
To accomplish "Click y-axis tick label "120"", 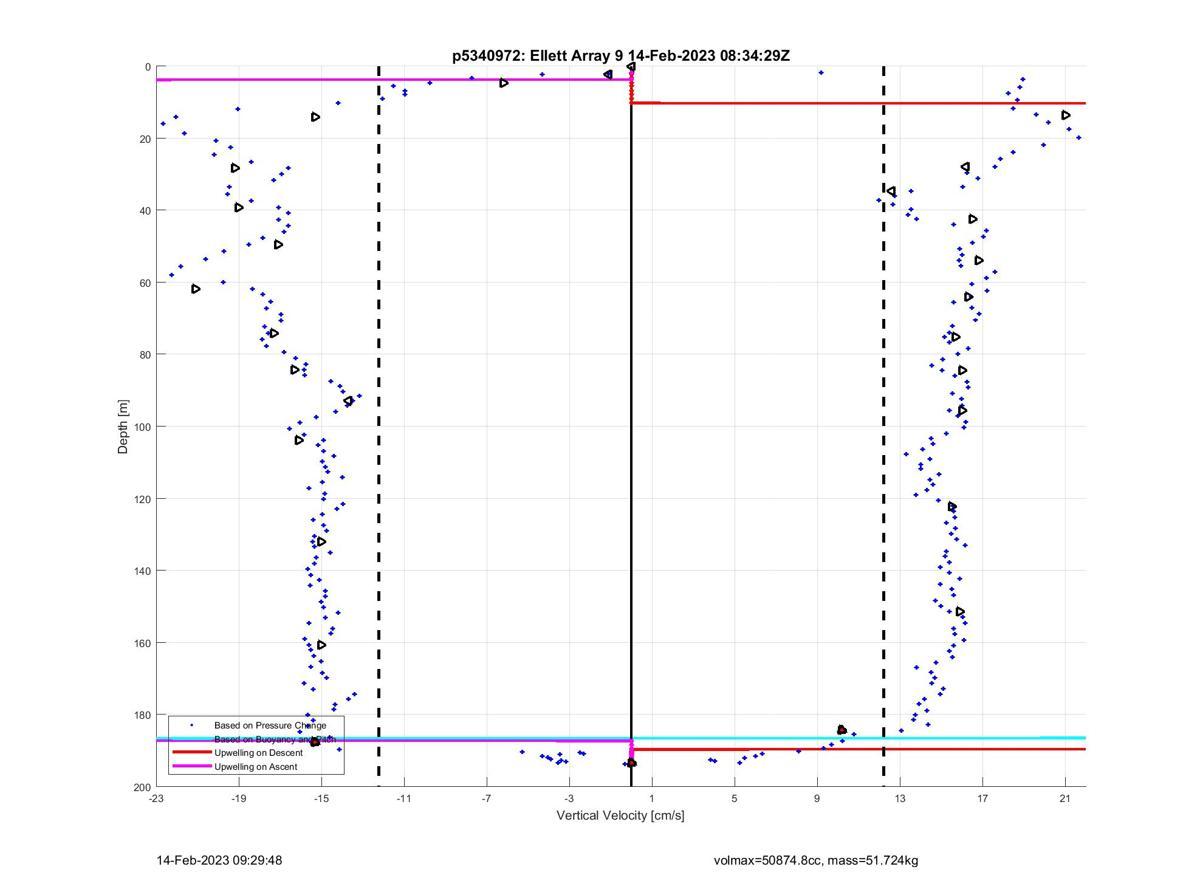I will tap(142, 499).
